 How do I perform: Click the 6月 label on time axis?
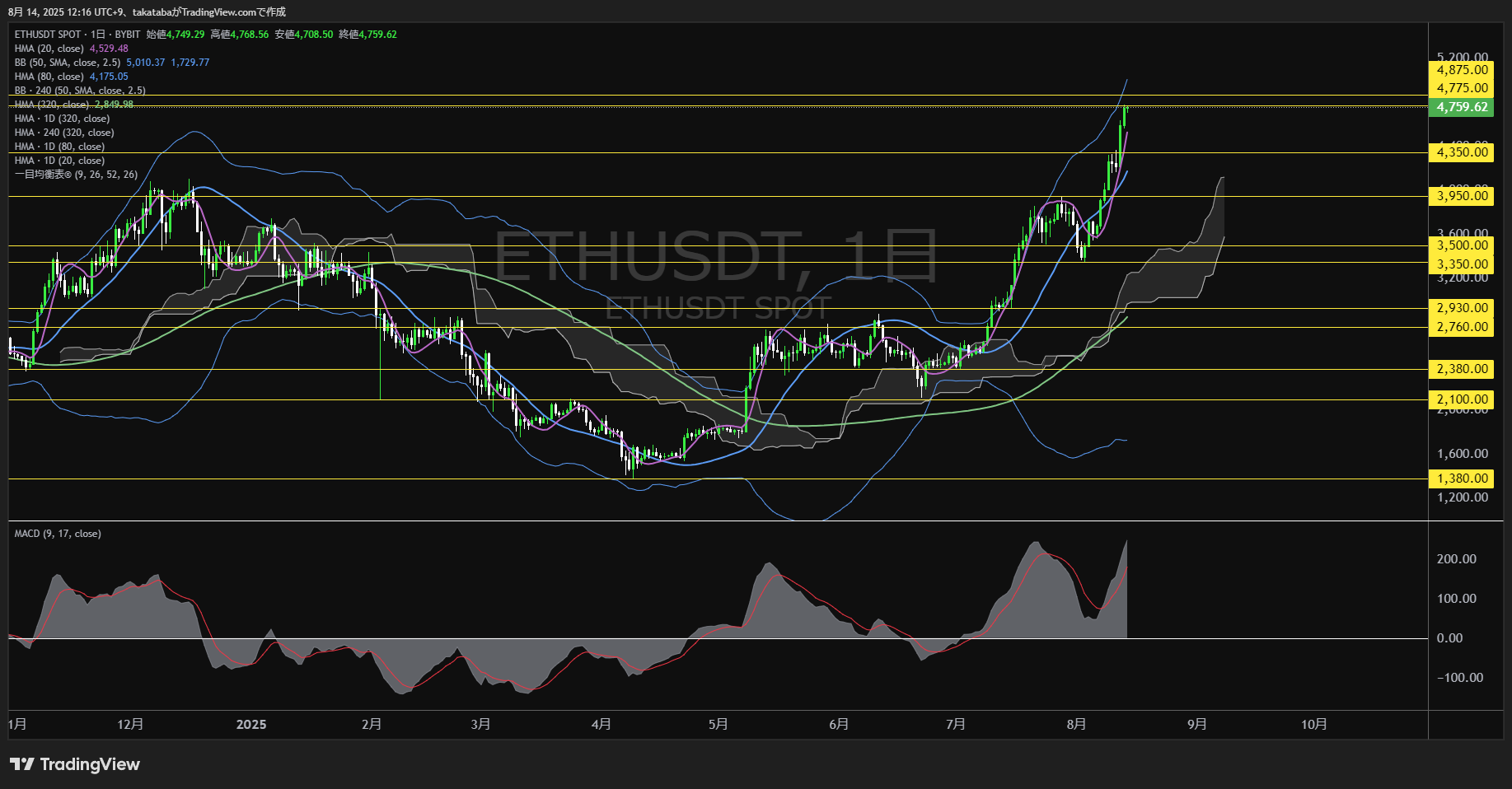tap(839, 724)
